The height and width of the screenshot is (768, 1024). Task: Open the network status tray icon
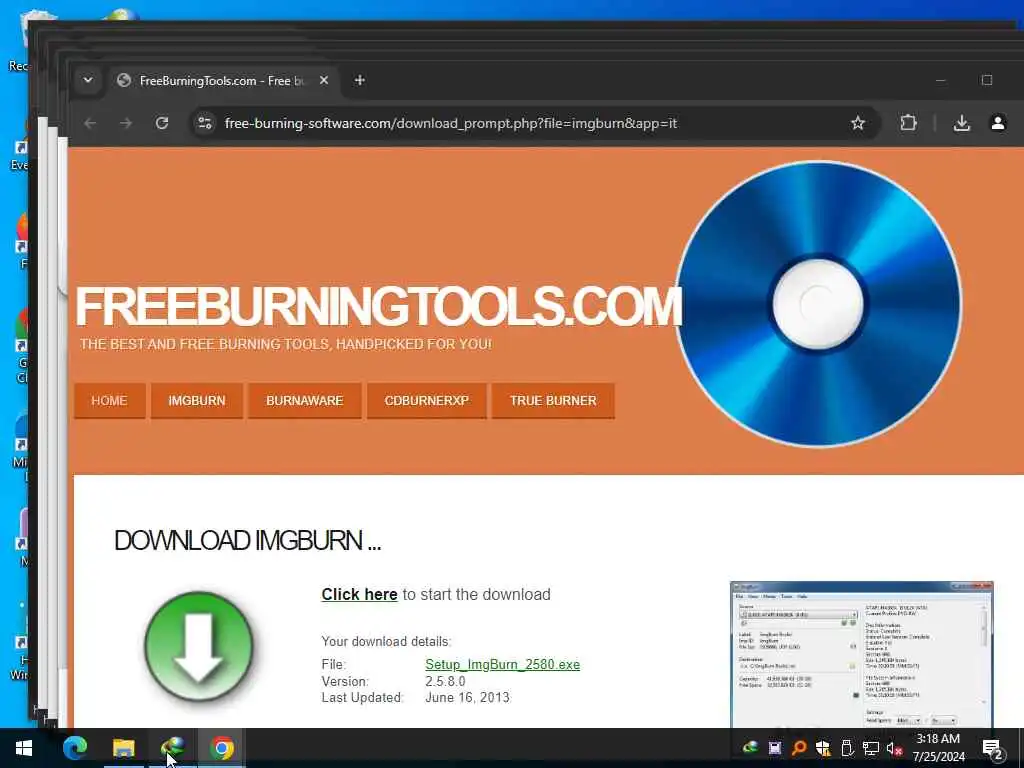[871, 748]
